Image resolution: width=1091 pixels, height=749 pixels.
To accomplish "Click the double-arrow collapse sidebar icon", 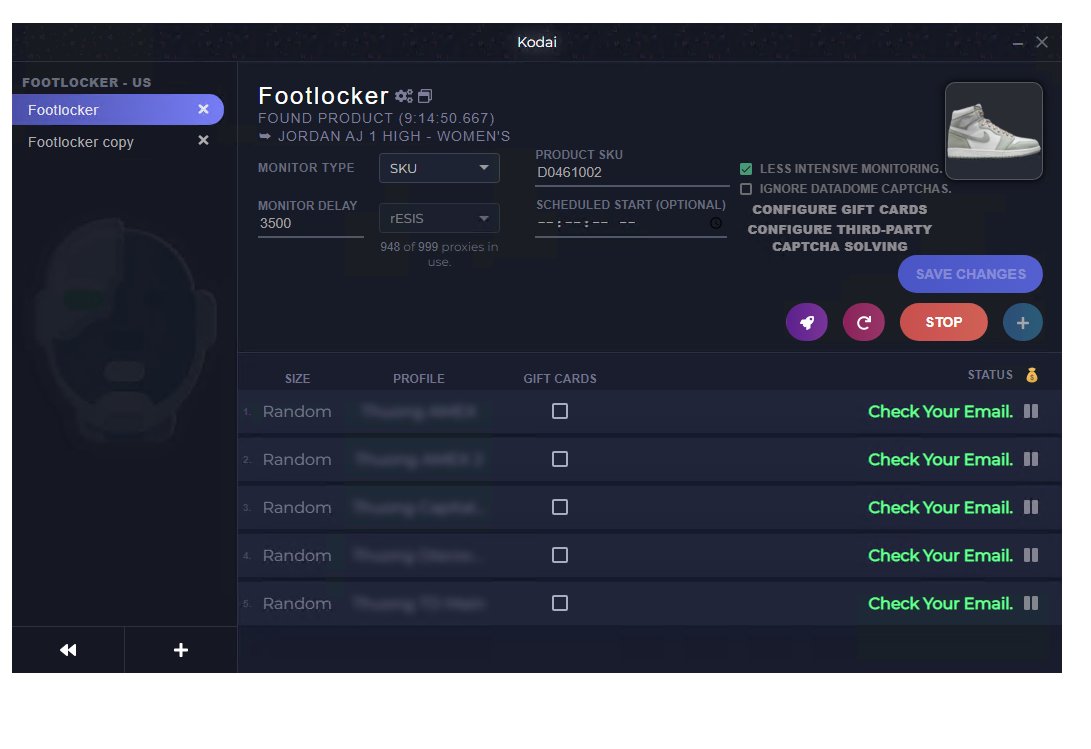I will pos(68,650).
